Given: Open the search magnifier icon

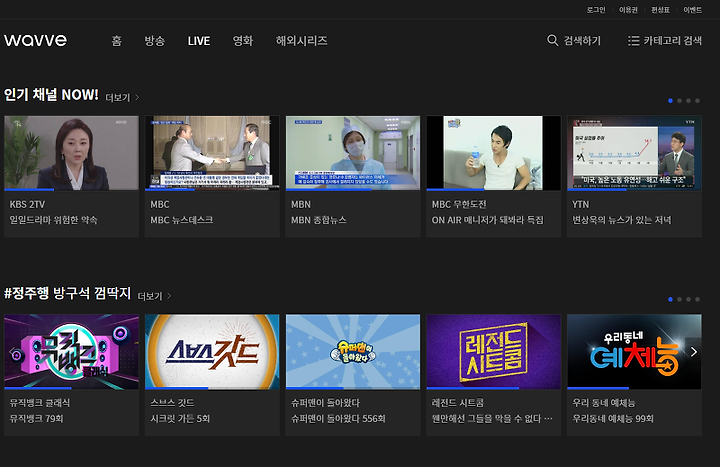Looking at the screenshot, I should point(552,40).
